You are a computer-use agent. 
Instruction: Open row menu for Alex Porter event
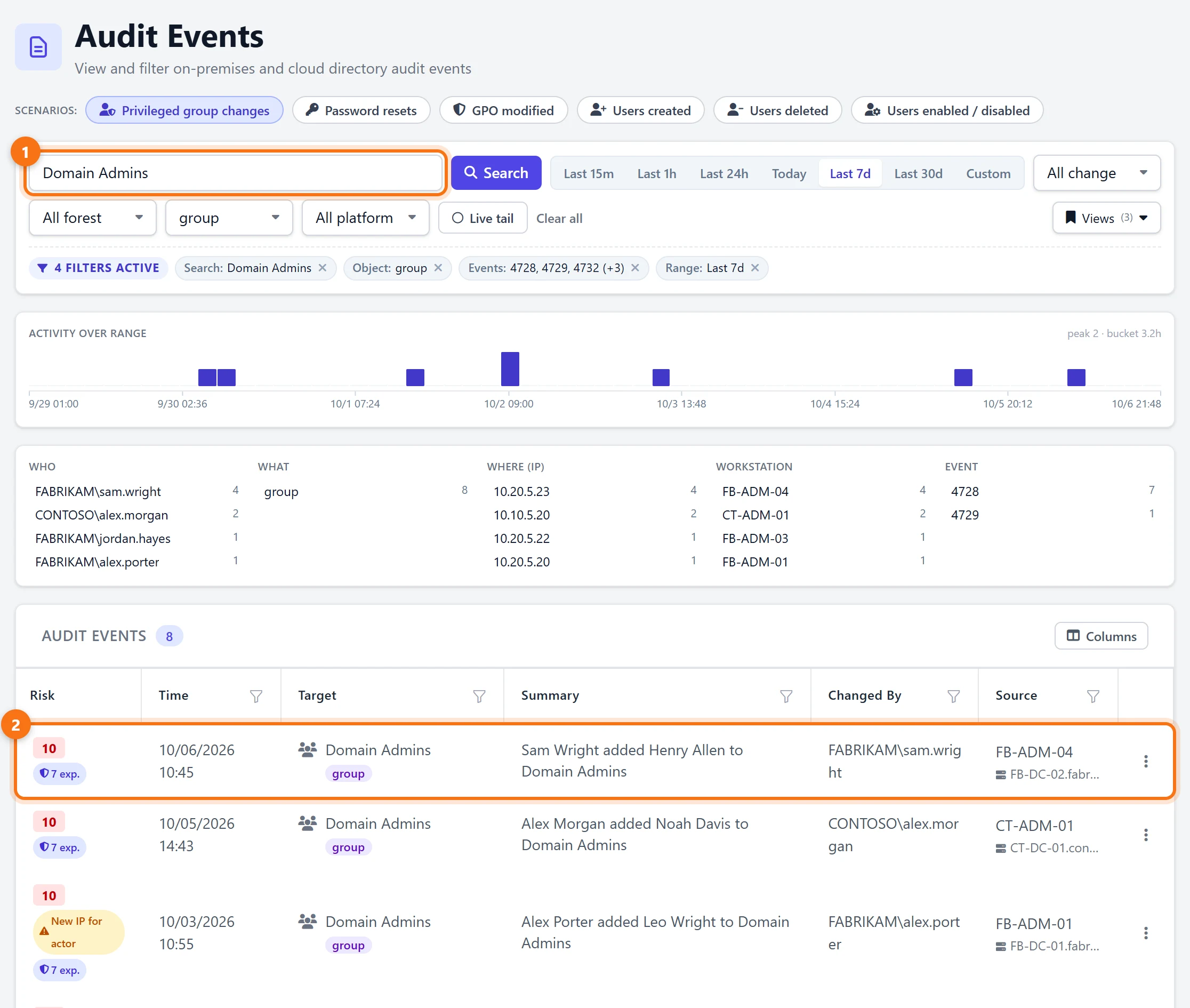click(x=1145, y=933)
